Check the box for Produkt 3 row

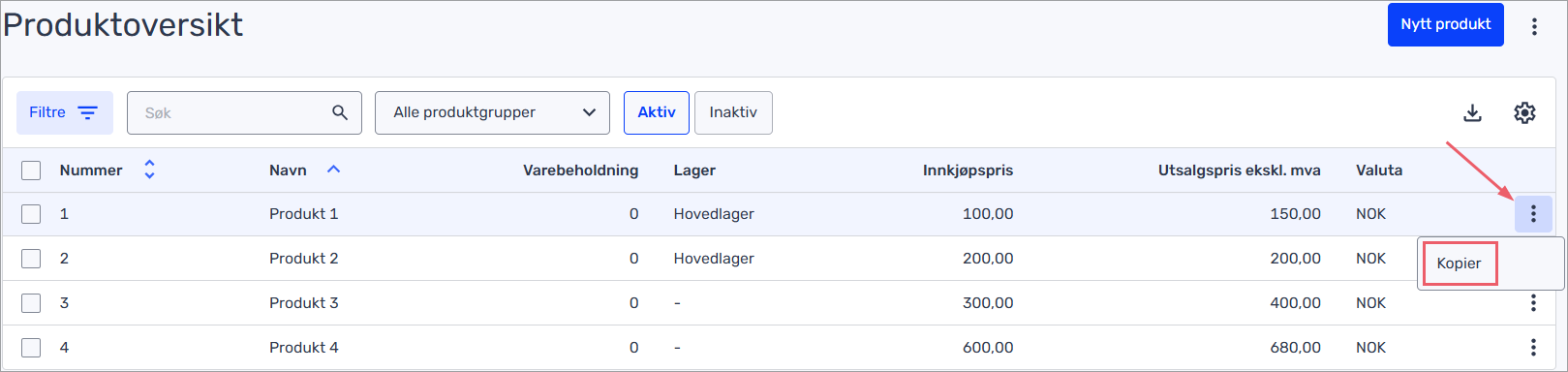pos(31,303)
